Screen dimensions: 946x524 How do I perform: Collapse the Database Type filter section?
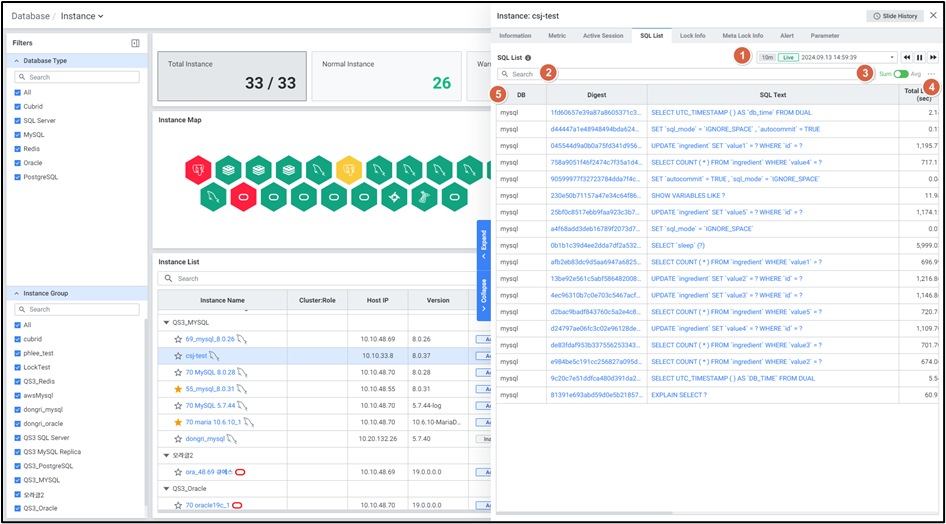pyautogui.click(x=16, y=61)
